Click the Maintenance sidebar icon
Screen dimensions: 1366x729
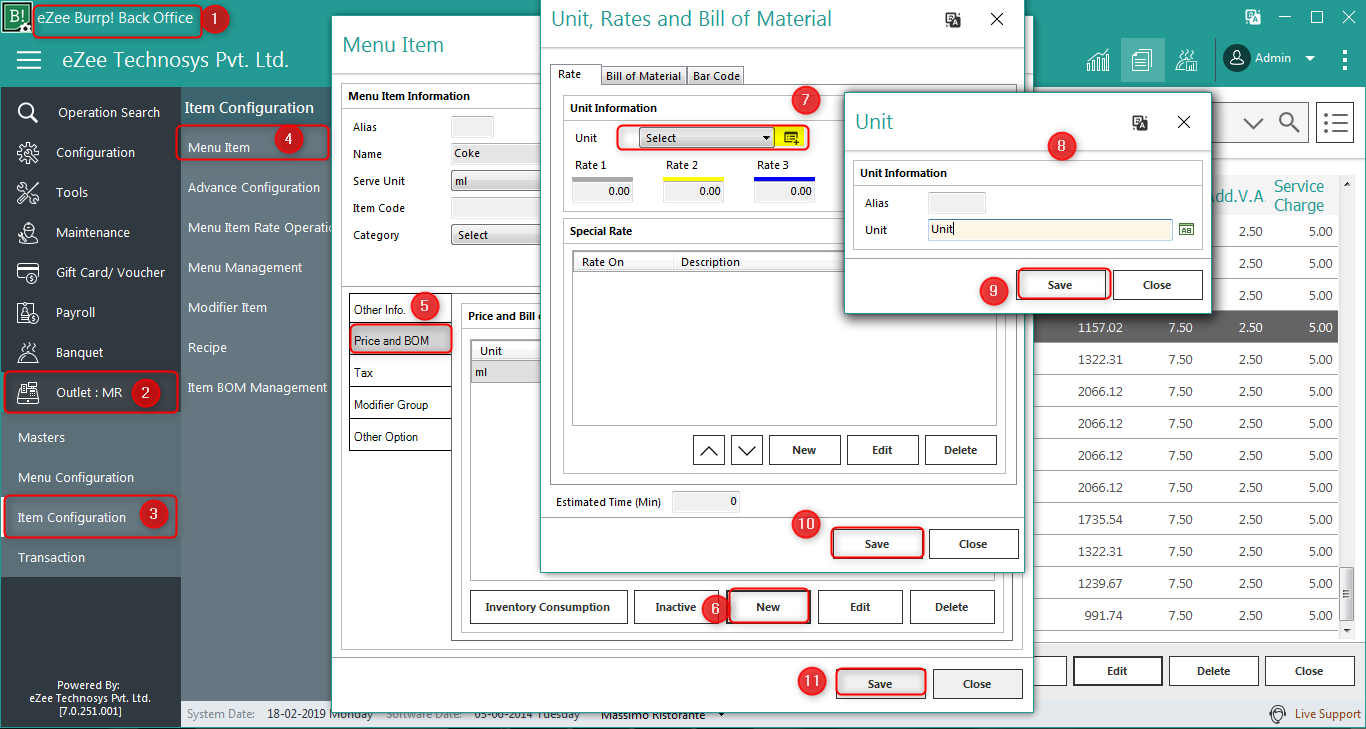point(28,232)
